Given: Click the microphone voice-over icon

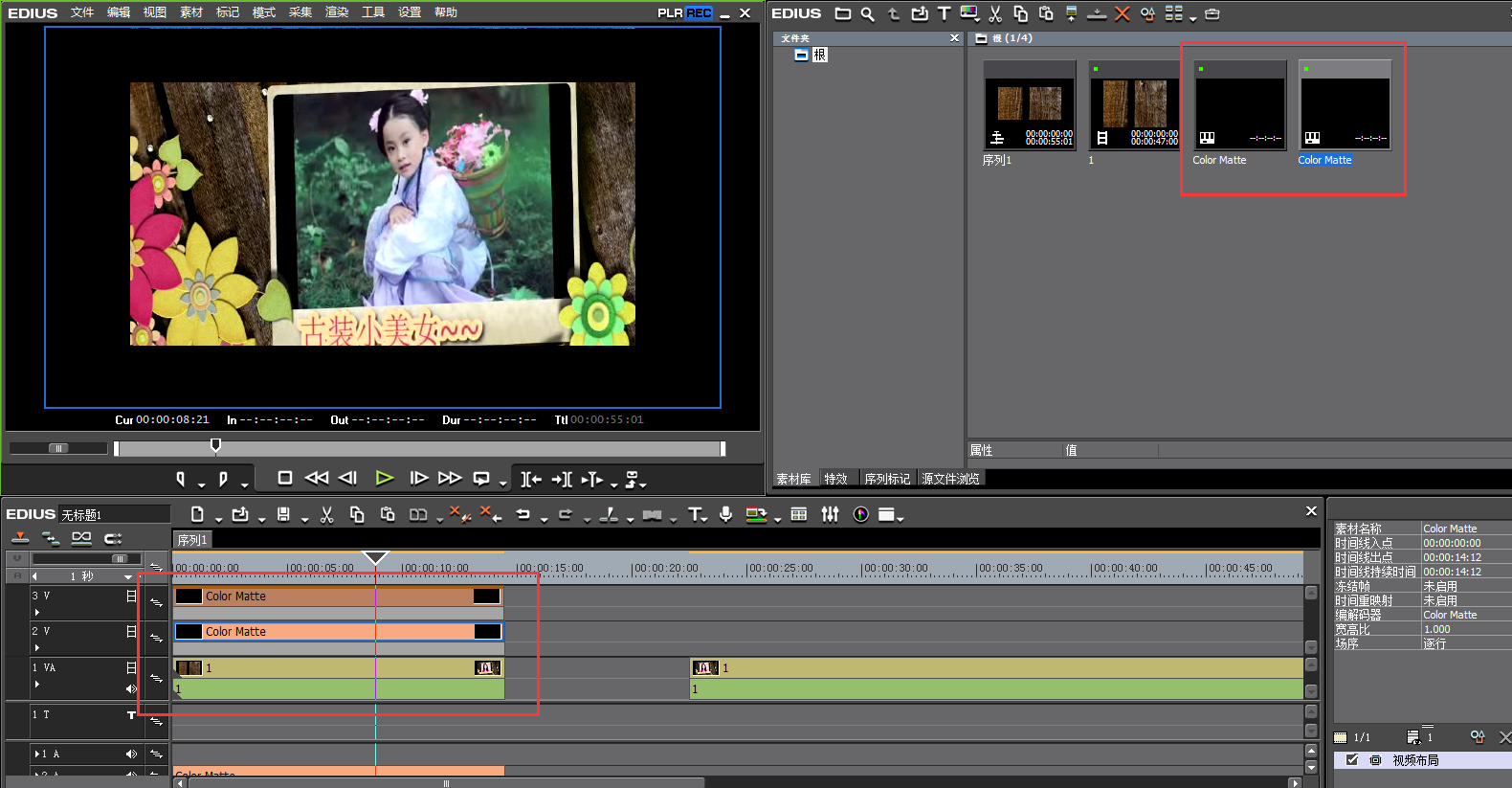Looking at the screenshot, I should [726, 515].
